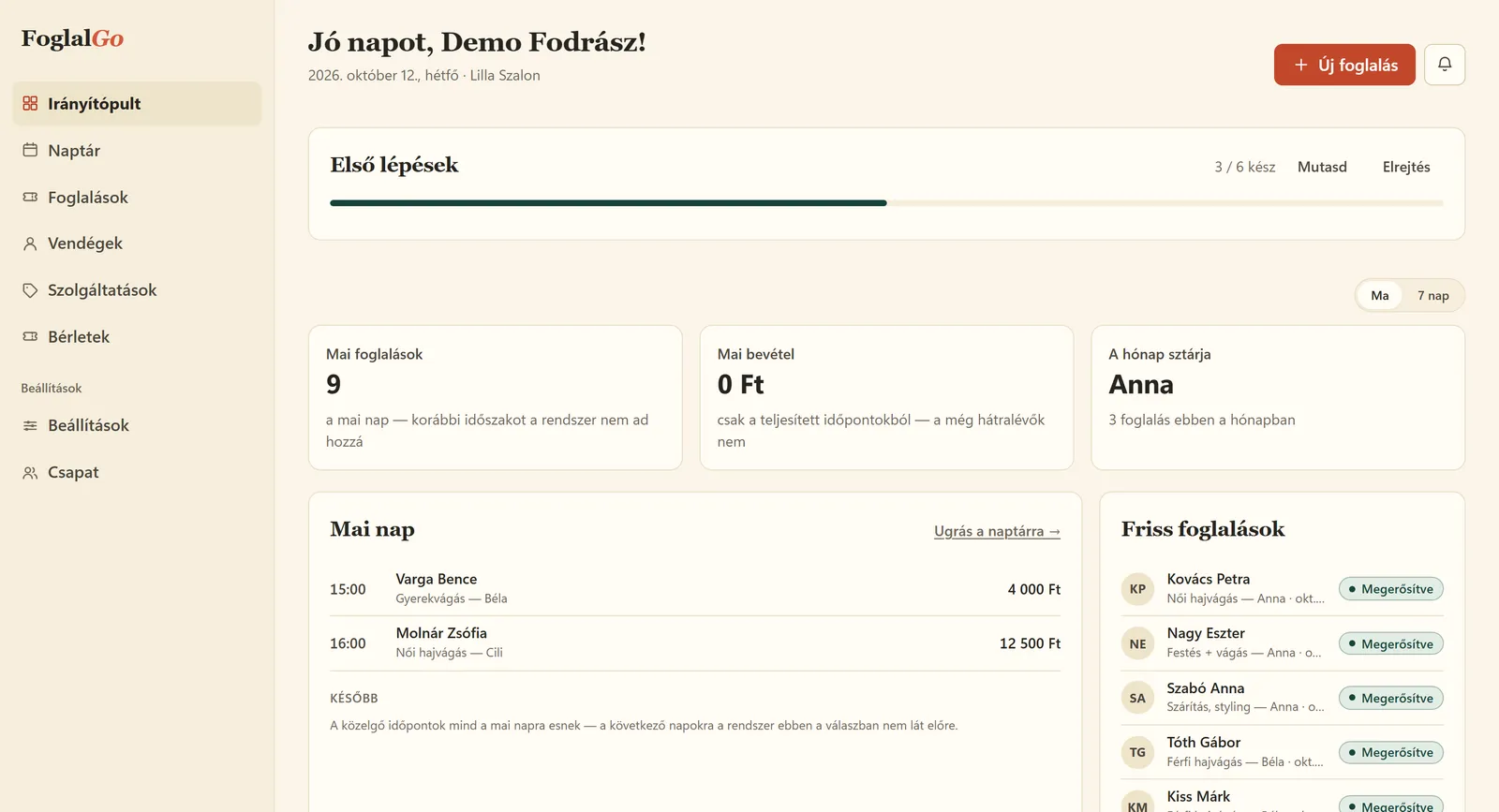The image size is (1499, 812).
Task: Click the Foglalások ticket icon
Action: click(30, 197)
